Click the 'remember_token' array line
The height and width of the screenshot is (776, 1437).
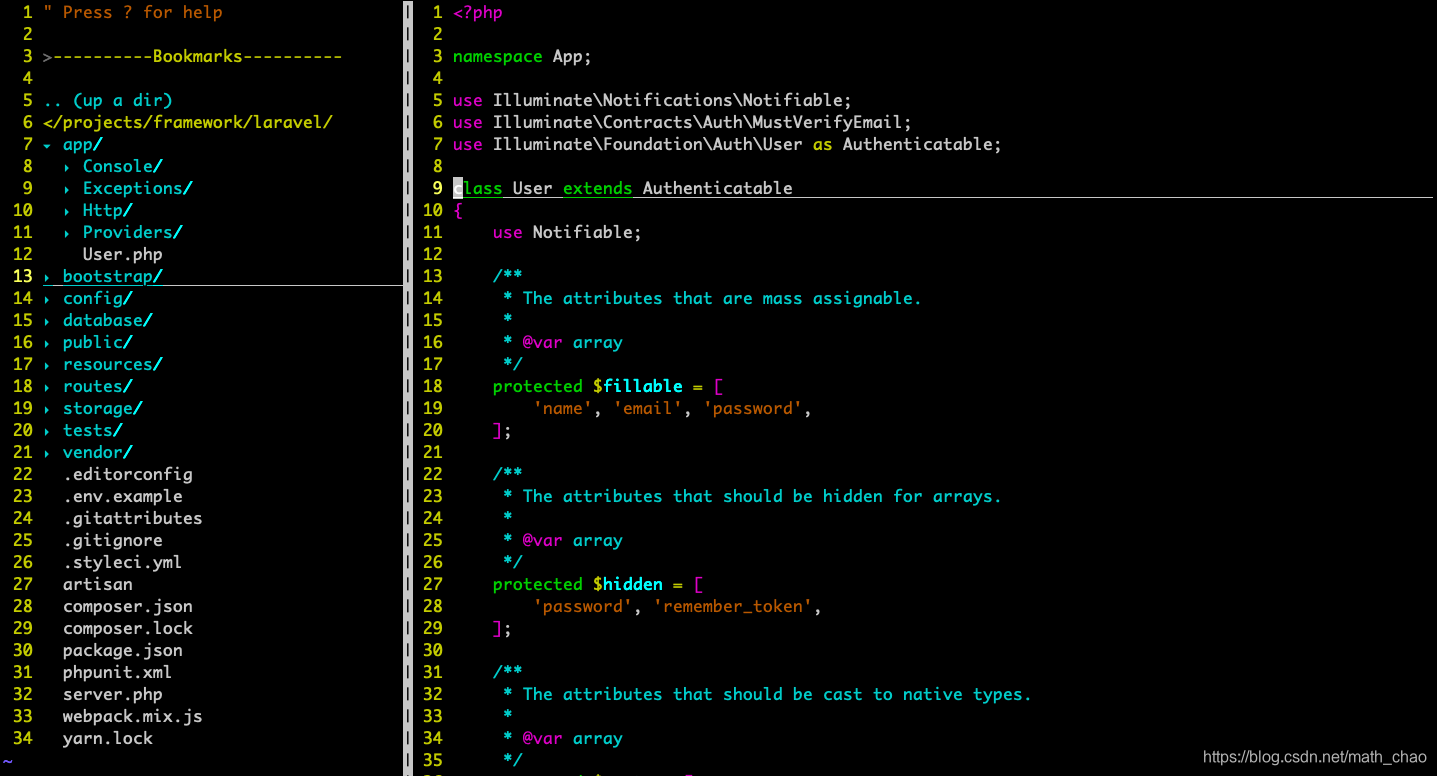677,607
